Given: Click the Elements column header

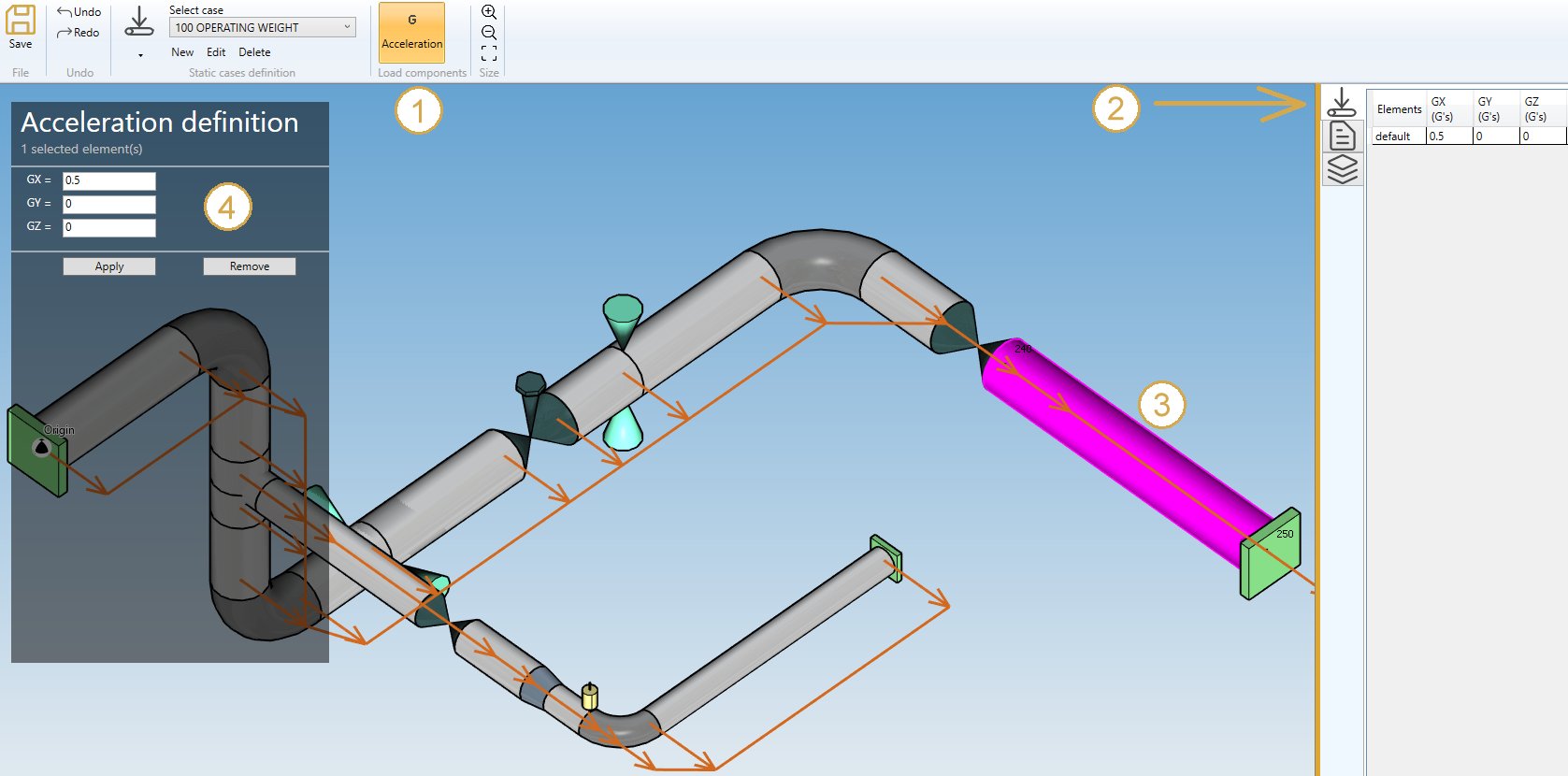Looking at the screenshot, I should click(x=1399, y=109).
